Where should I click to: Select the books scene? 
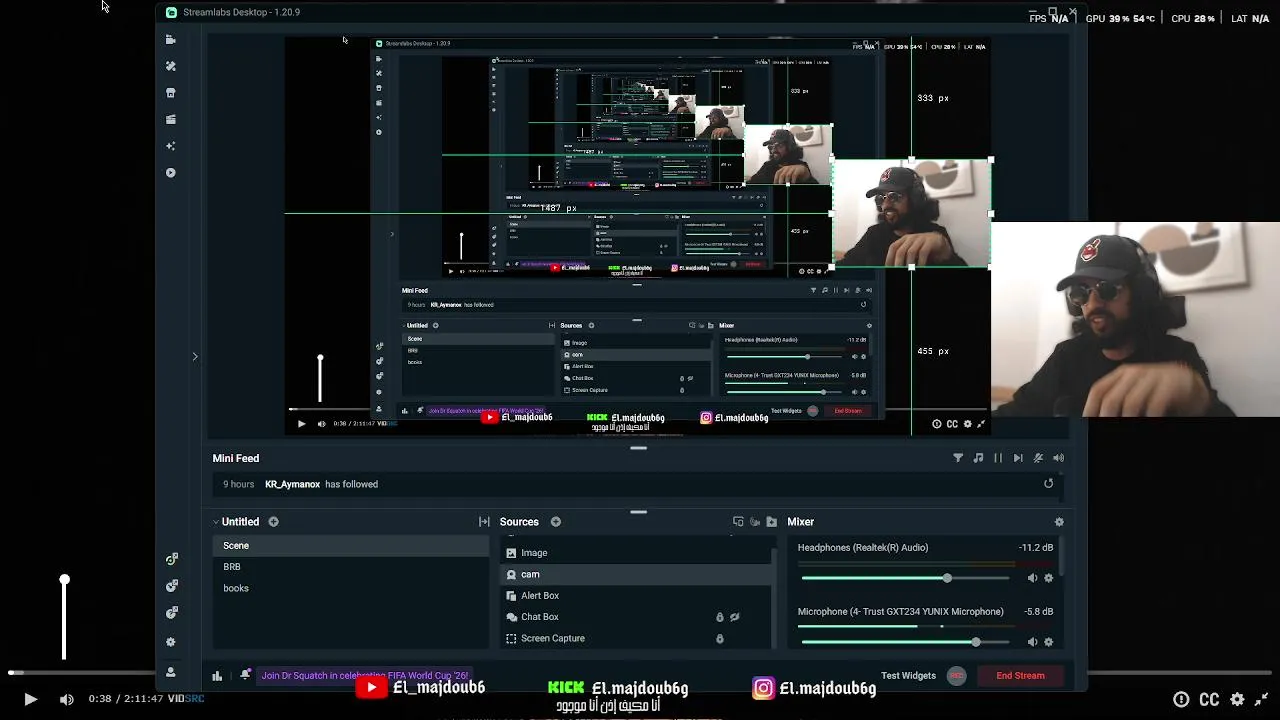click(x=350, y=588)
